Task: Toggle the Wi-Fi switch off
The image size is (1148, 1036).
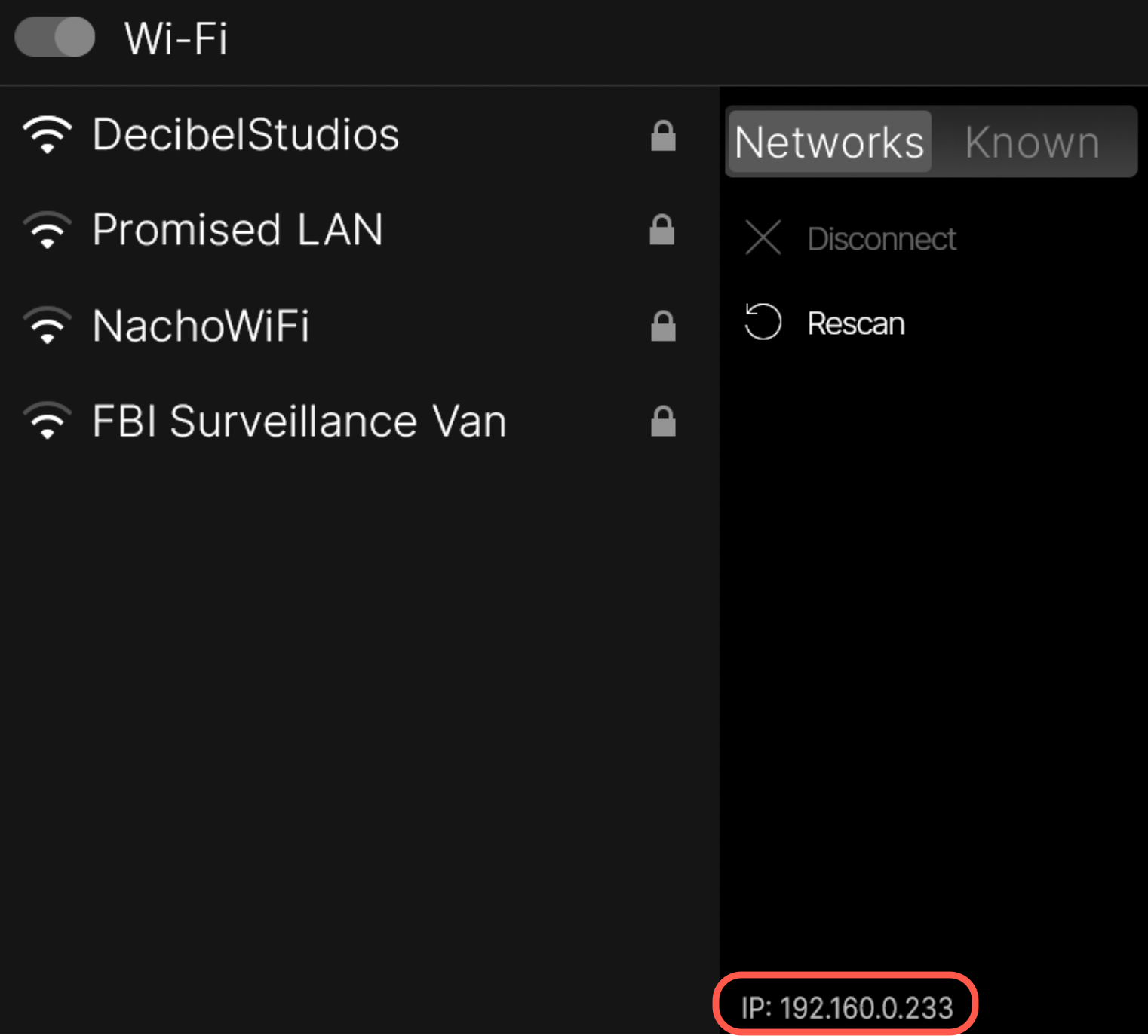Action: click(x=54, y=38)
